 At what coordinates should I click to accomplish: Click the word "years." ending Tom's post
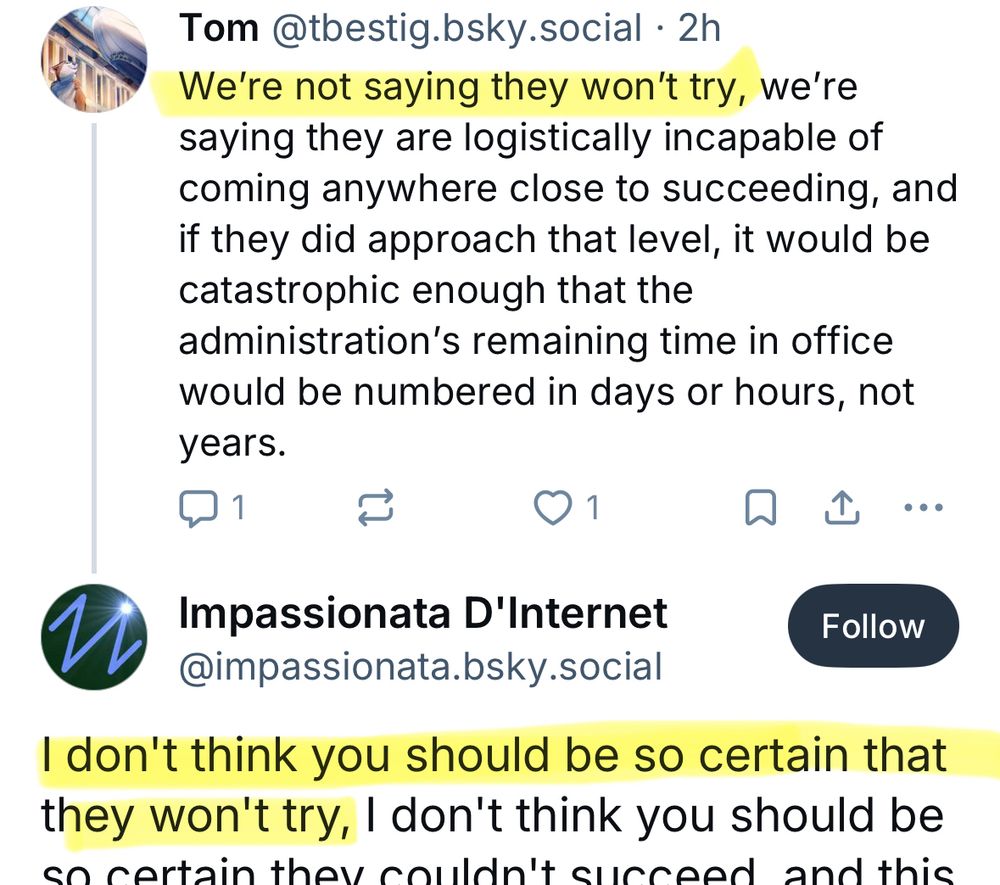(233, 443)
